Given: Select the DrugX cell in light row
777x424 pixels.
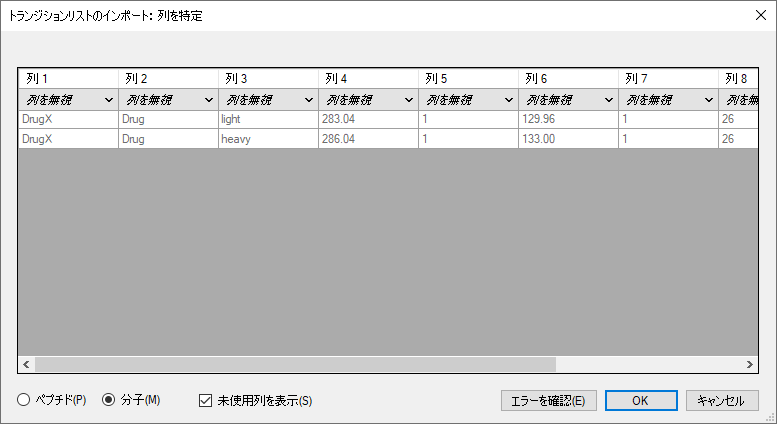Looking at the screenshot, I should [x=68, y=119].
